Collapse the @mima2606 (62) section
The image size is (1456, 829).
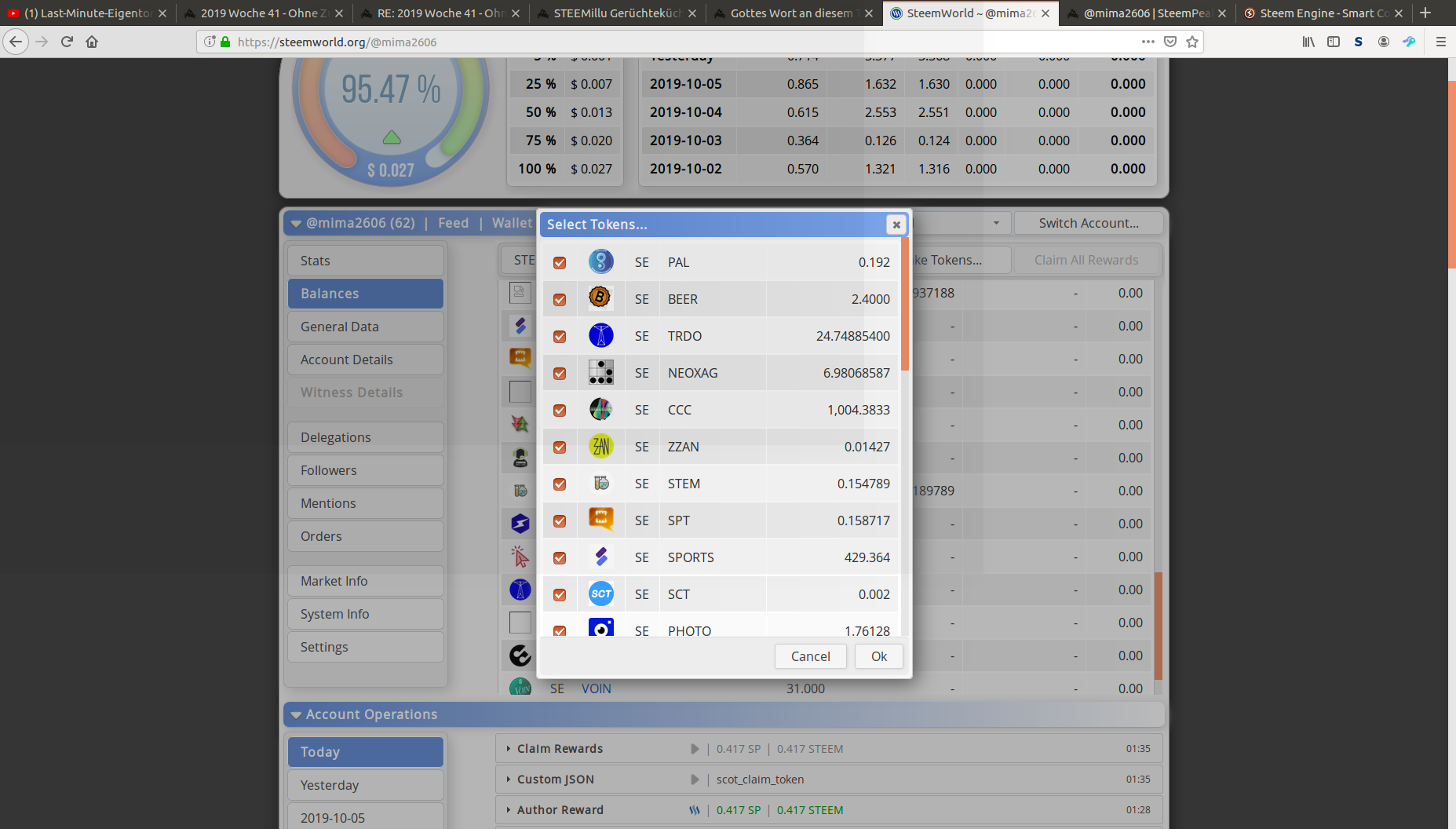[x=296, y=224]
